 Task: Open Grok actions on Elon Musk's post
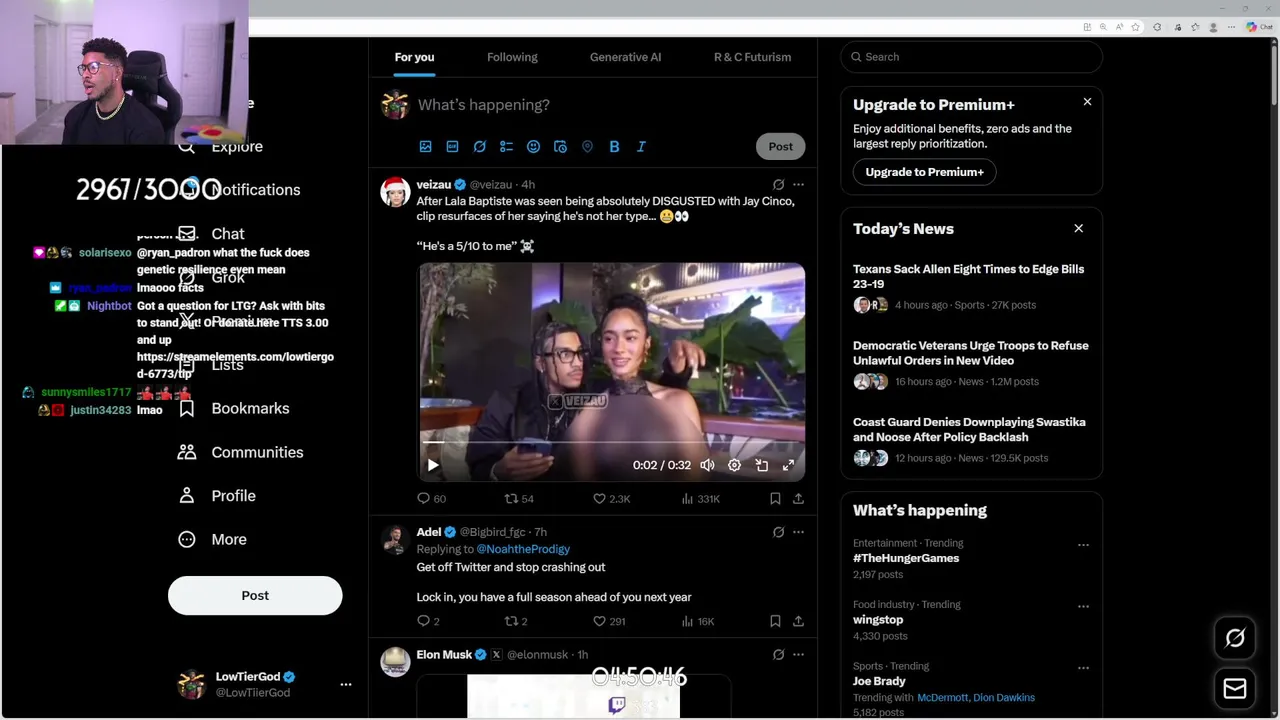point(778,655)
